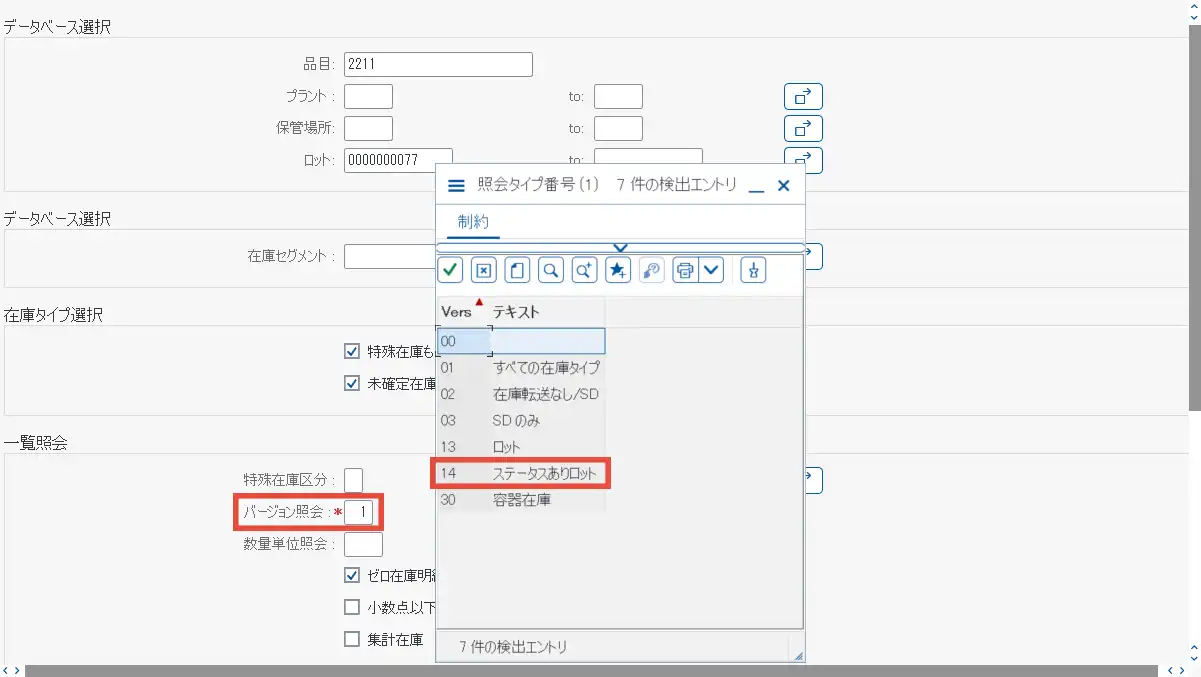1201x677 pixels.
Task: Click the green checkmark confirm icon
Action: [x=450, y=270]
